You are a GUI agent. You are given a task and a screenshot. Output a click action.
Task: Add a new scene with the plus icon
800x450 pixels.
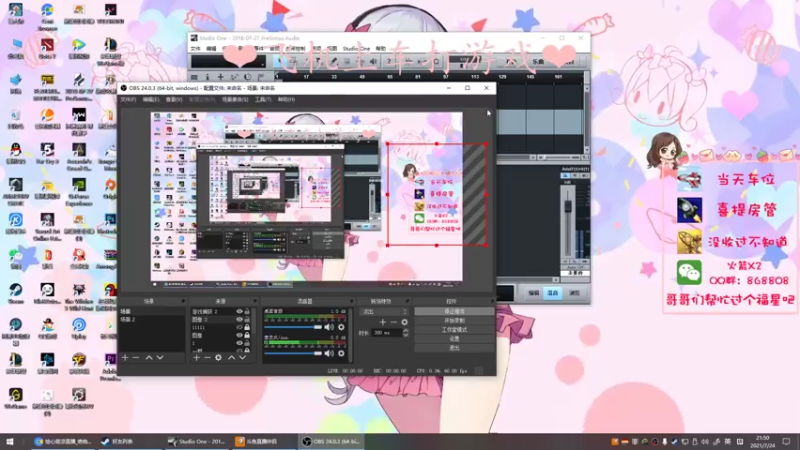125,358
